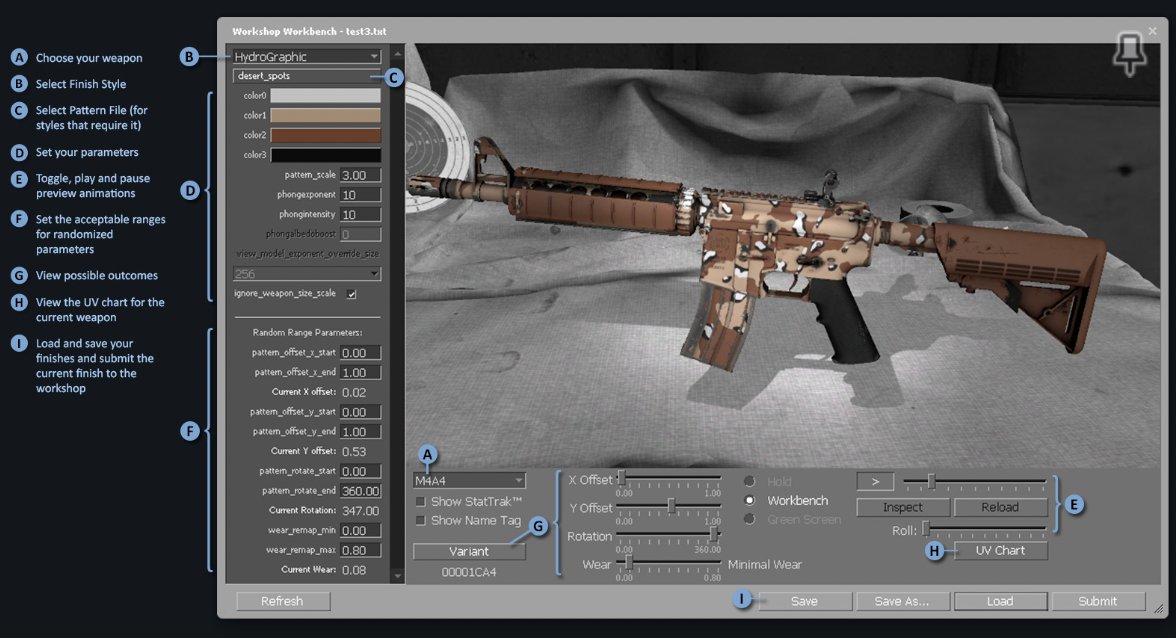Click the Current Y offset value 0.53
This screenshot has width=1176, height=638.
coord(354,451)
